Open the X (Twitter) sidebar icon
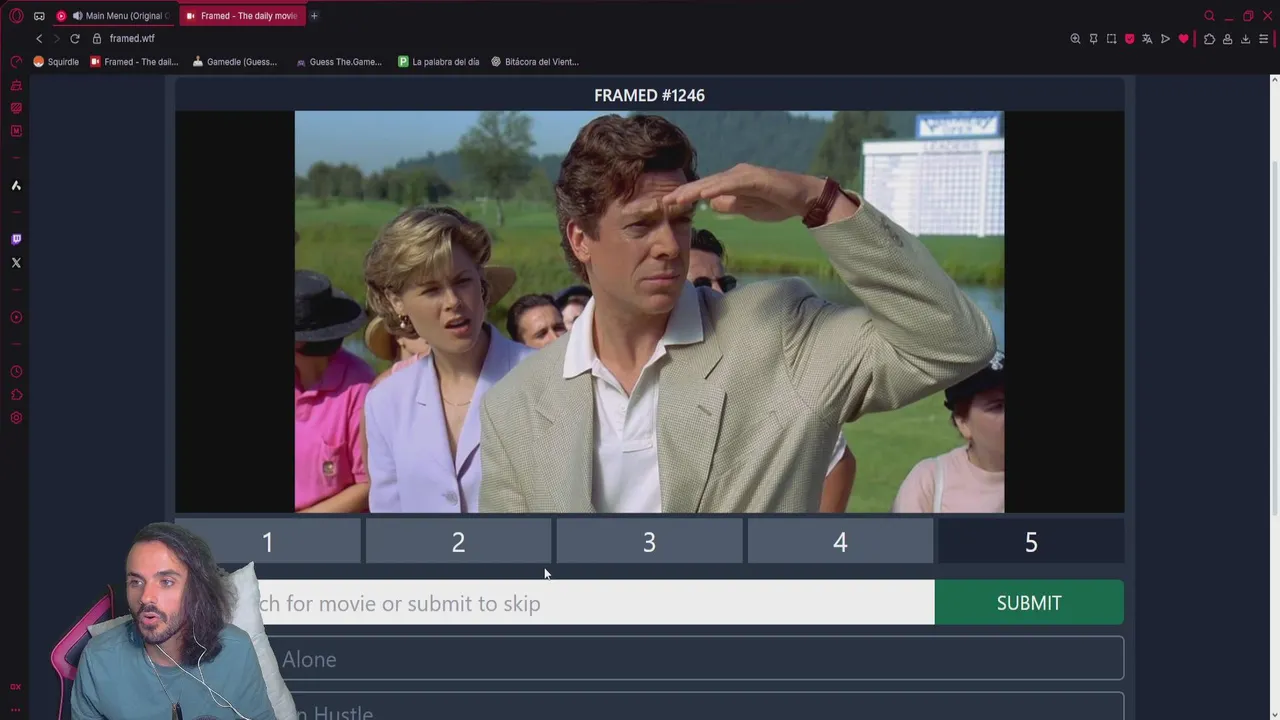This screenshot has width=1280, height=720. [16, 263]
